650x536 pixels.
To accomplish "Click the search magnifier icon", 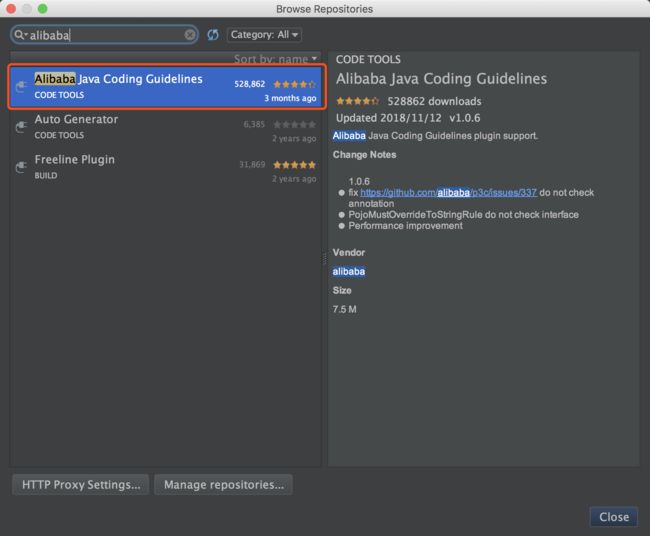I will pyautogui.click(x=19, y=35).
